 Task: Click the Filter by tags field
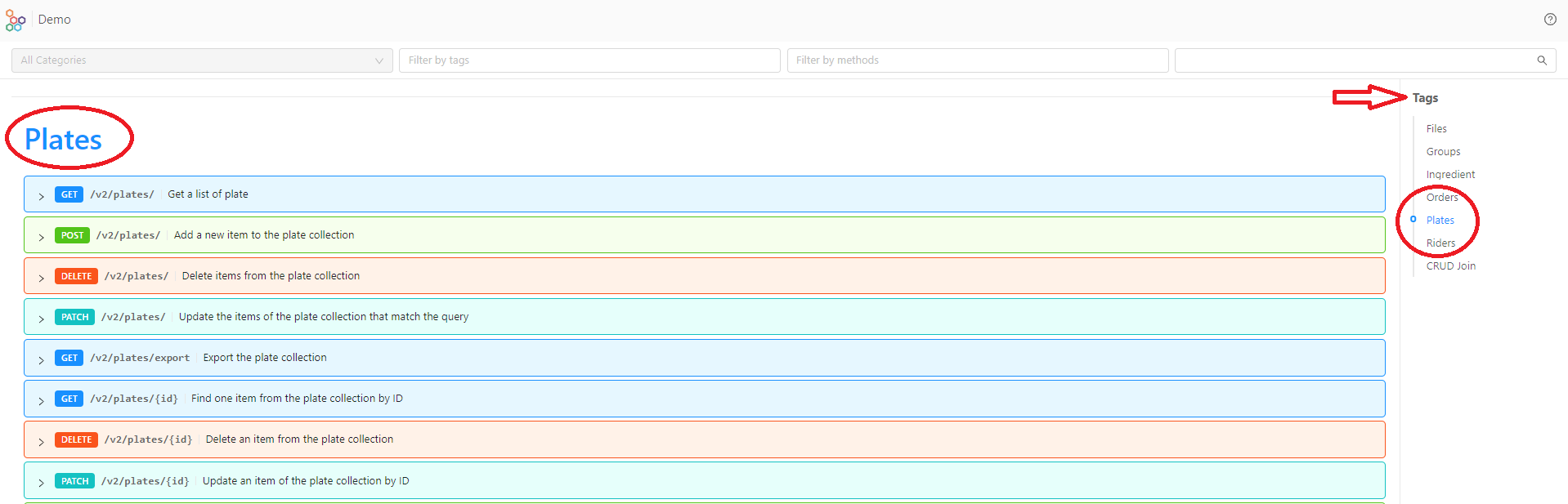589,60
